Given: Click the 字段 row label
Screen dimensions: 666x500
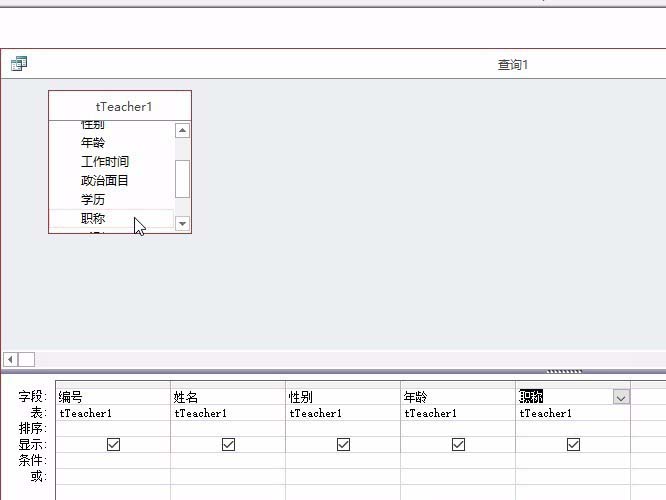Looking at the screenshot, I should pyautogui.click(x=32, y=397).
